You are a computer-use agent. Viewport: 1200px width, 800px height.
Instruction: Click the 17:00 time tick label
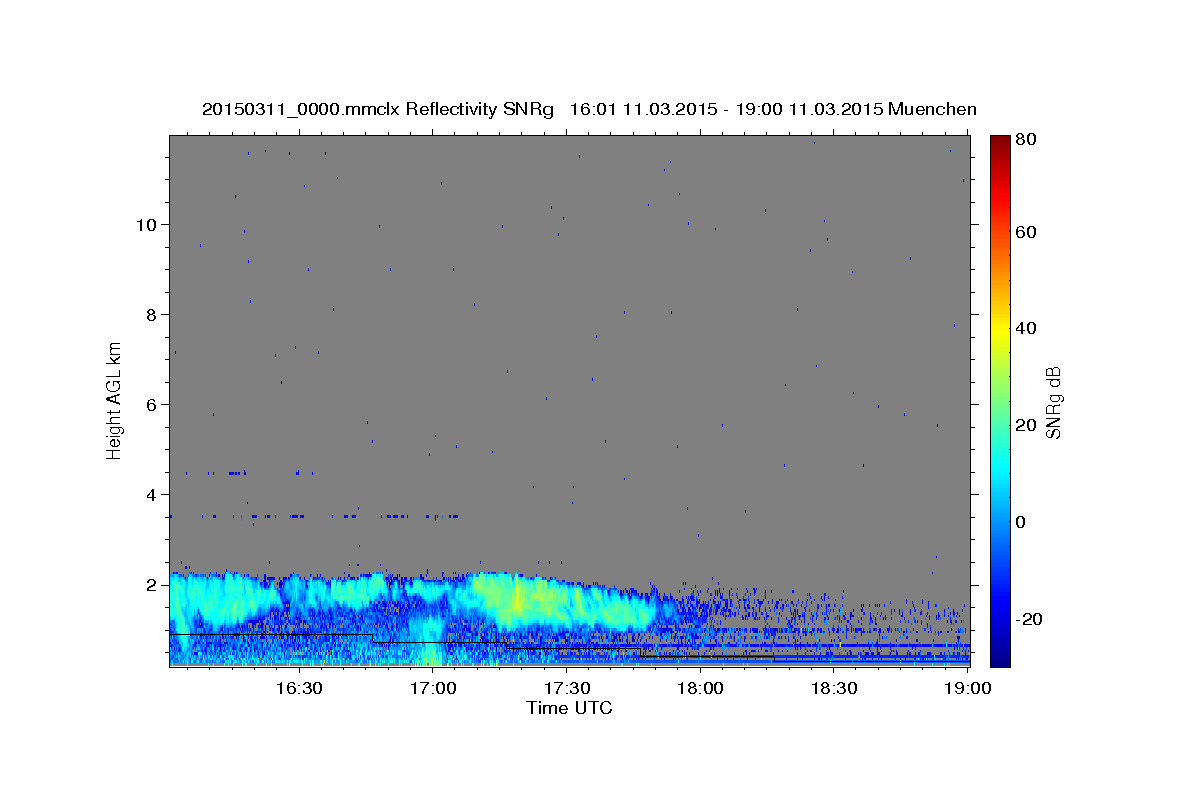click(433, 688)
